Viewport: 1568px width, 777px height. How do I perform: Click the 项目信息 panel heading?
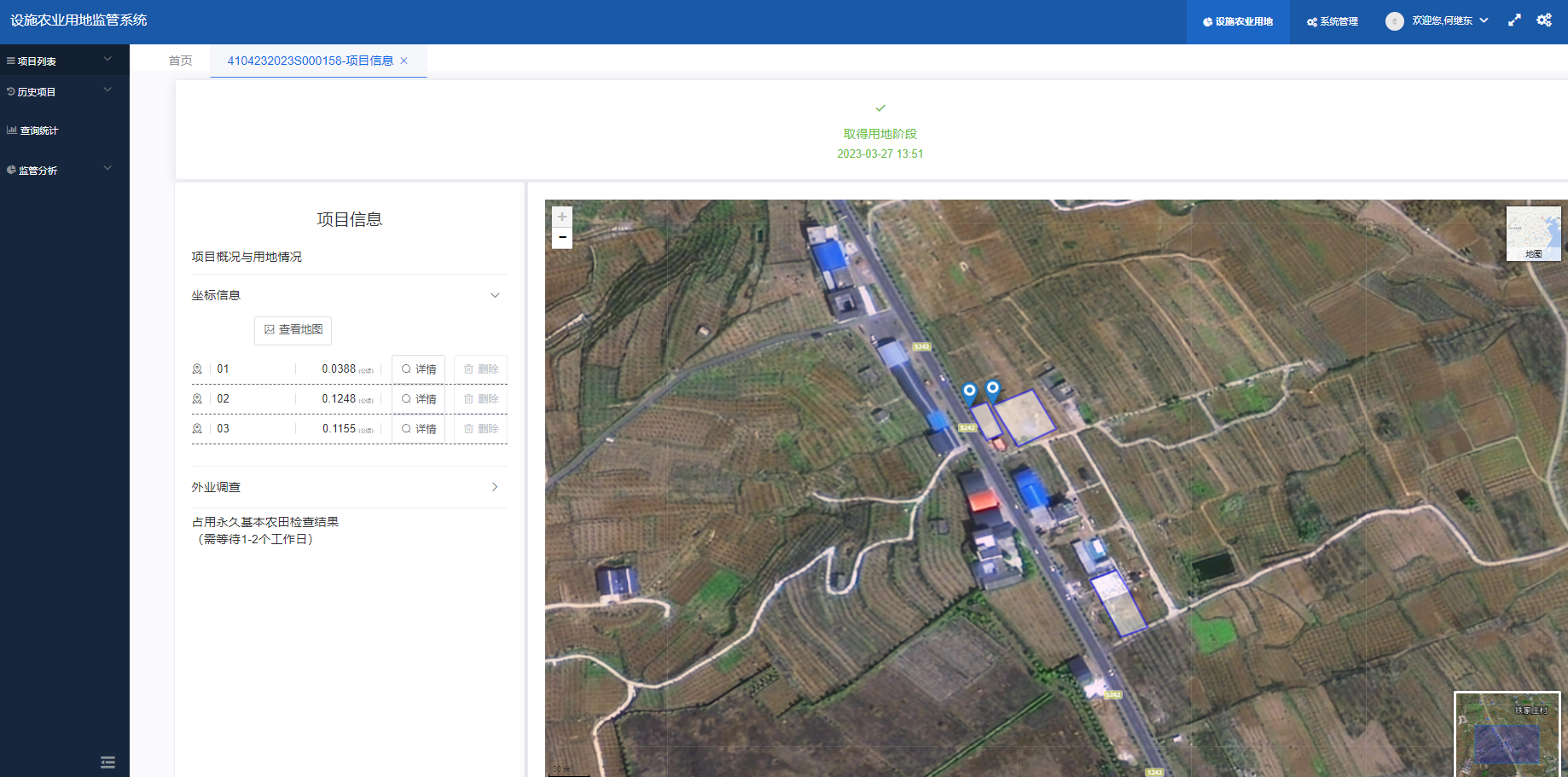coord(349,219)
